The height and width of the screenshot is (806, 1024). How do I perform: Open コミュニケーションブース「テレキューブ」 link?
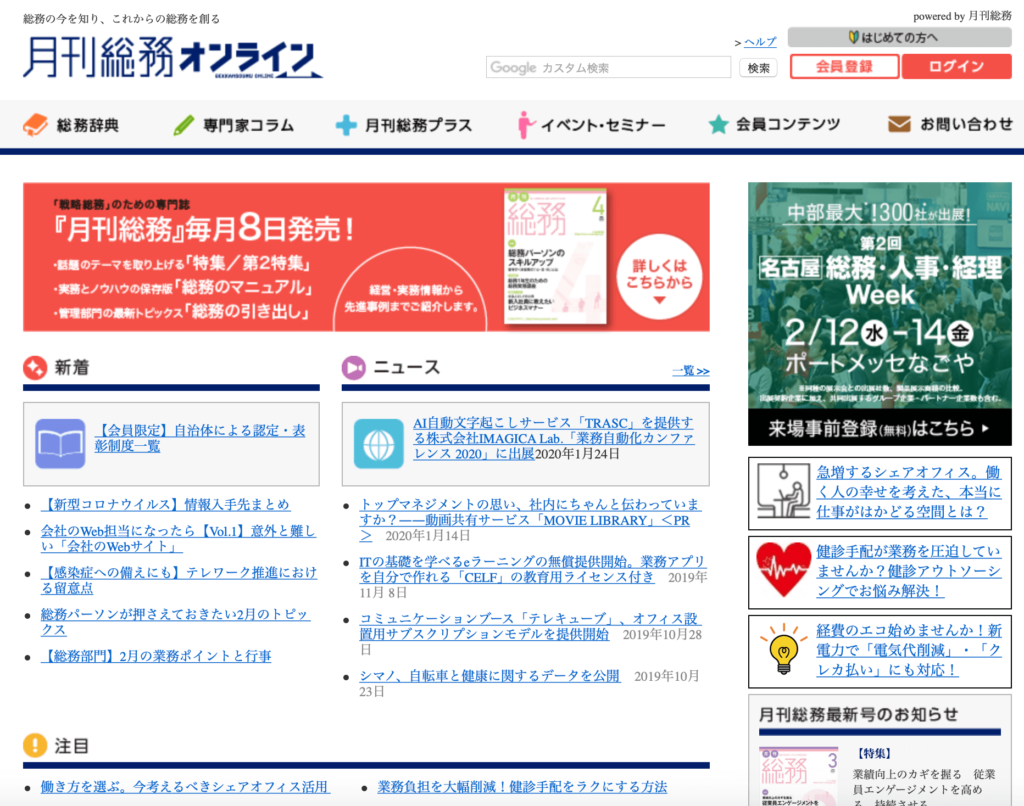pos(529,626)
